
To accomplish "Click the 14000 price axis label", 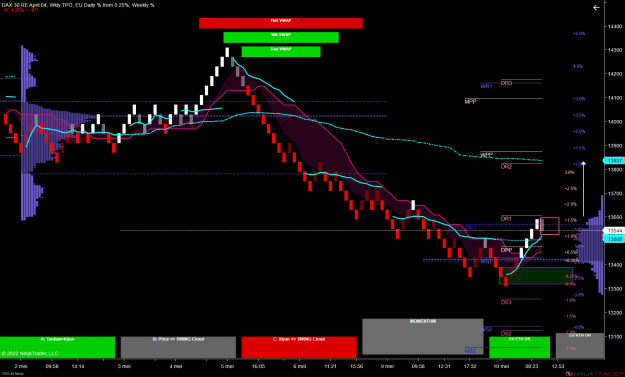I will coord(615,122).
